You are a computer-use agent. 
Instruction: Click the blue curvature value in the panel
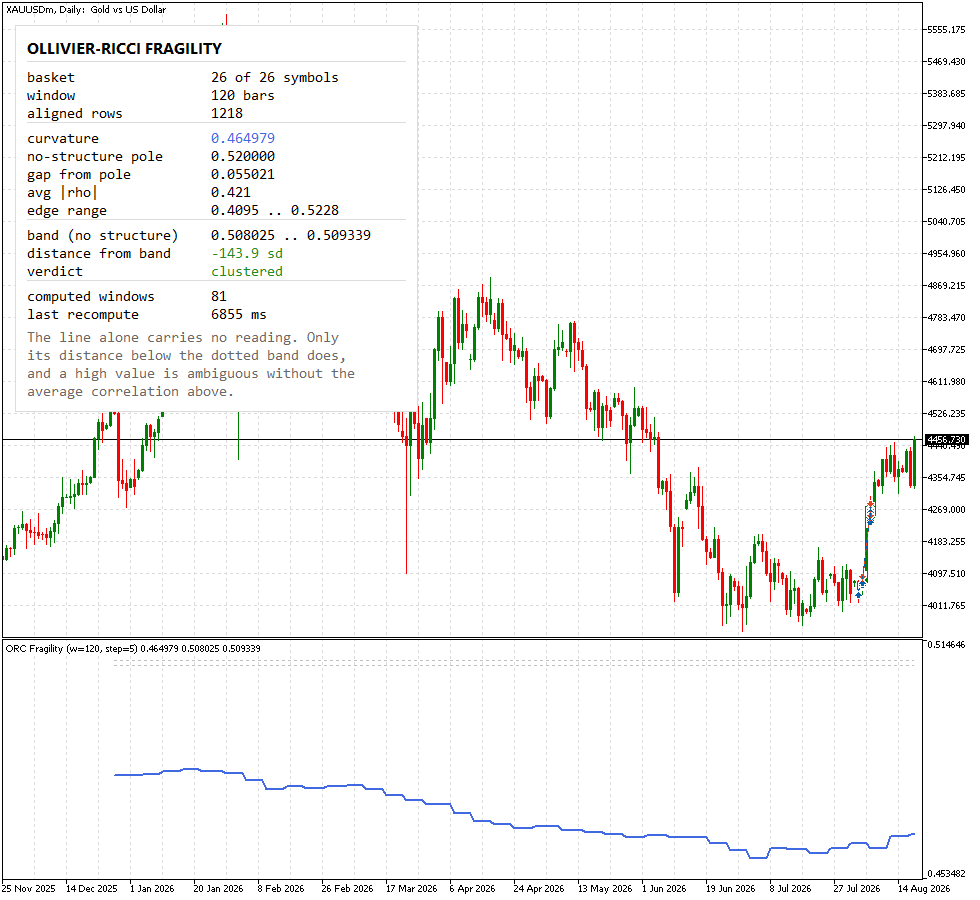click(x=242, y=138)
